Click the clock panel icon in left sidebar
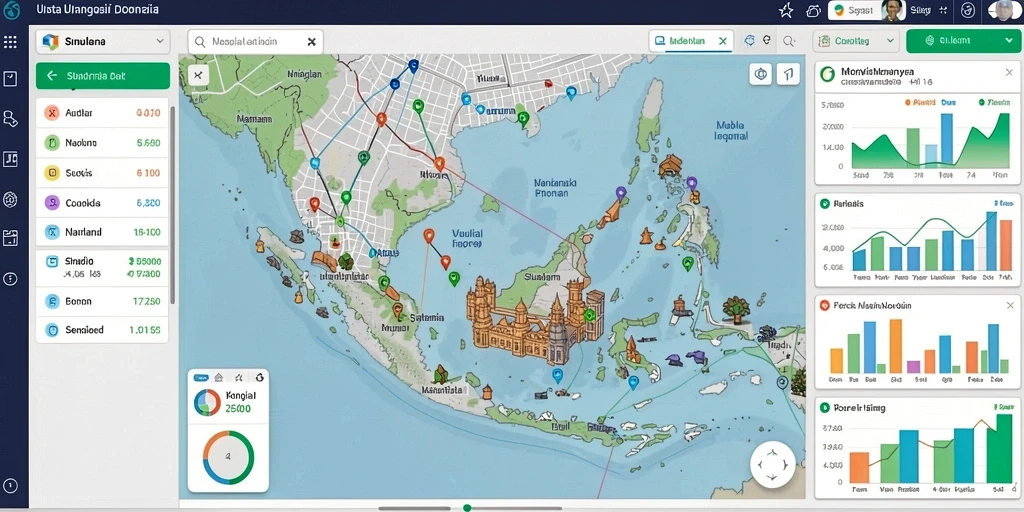Viewport: 1024px width, 512px height. coord(10,80)
